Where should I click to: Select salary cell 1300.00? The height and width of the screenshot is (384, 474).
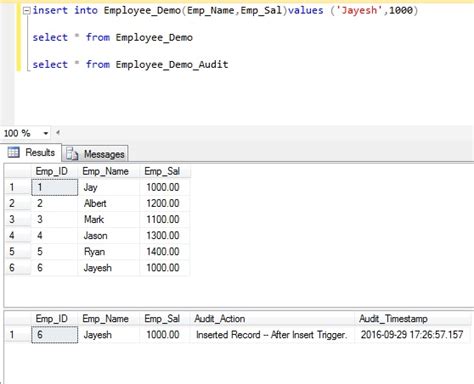pos(165,235)
